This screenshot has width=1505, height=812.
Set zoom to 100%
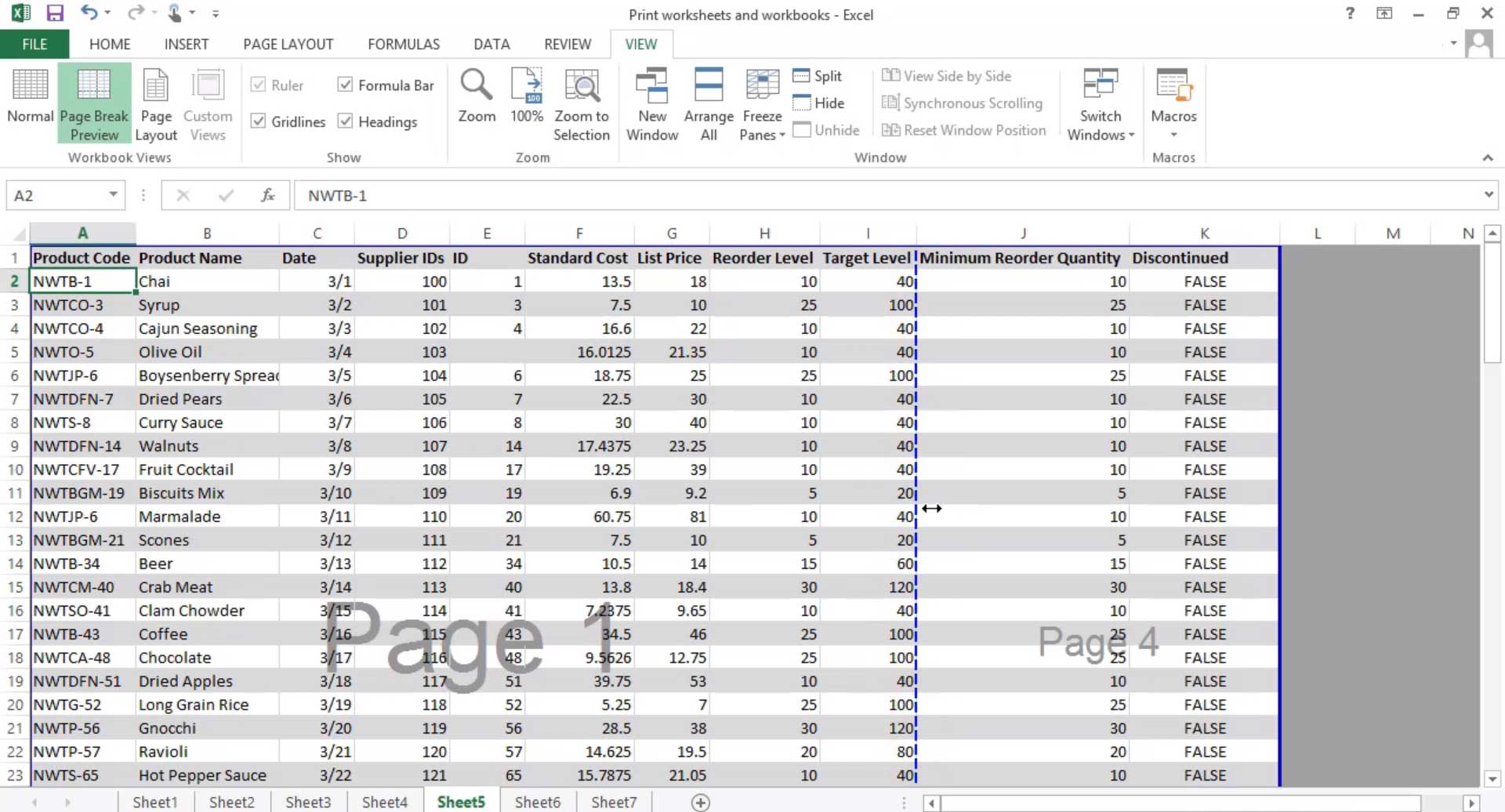(x=527, y=95)
